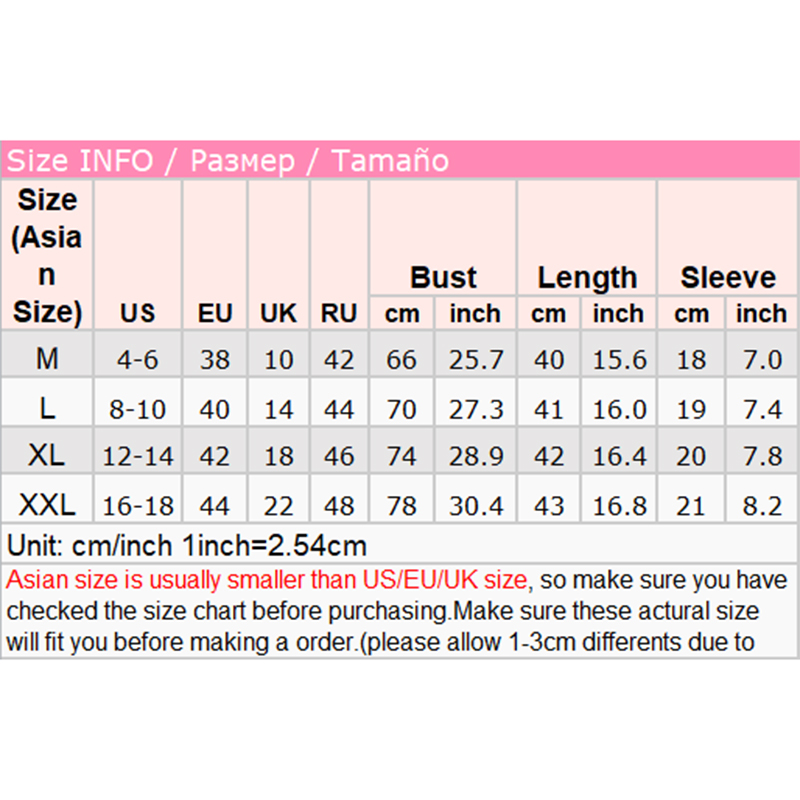This screenshot has height=800, width=800.
Task: Select the length value 16.4 inch
Action: point(618,456)
